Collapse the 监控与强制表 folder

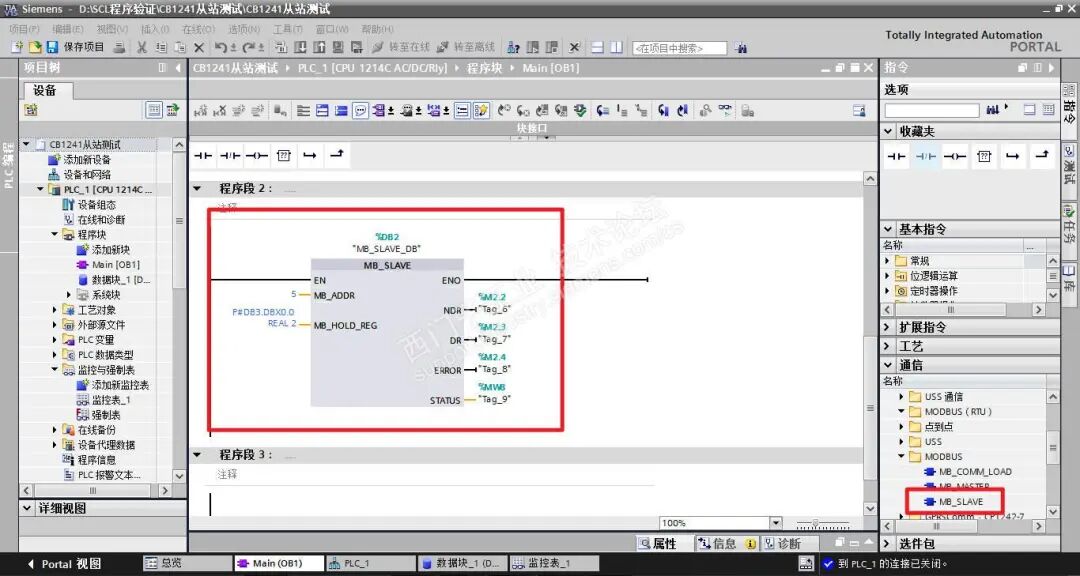54,369
